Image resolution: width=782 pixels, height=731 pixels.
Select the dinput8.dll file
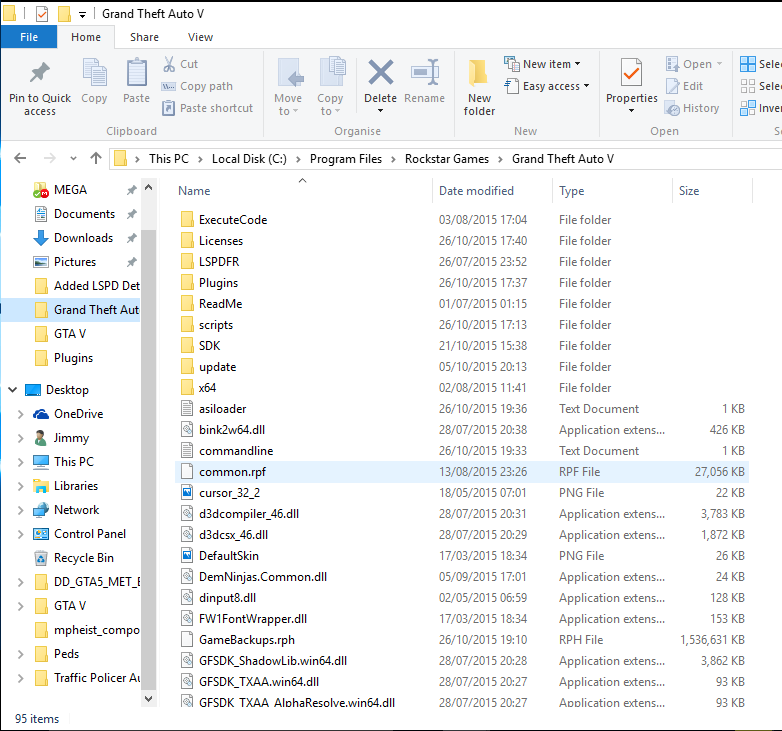tap(462, 597)
